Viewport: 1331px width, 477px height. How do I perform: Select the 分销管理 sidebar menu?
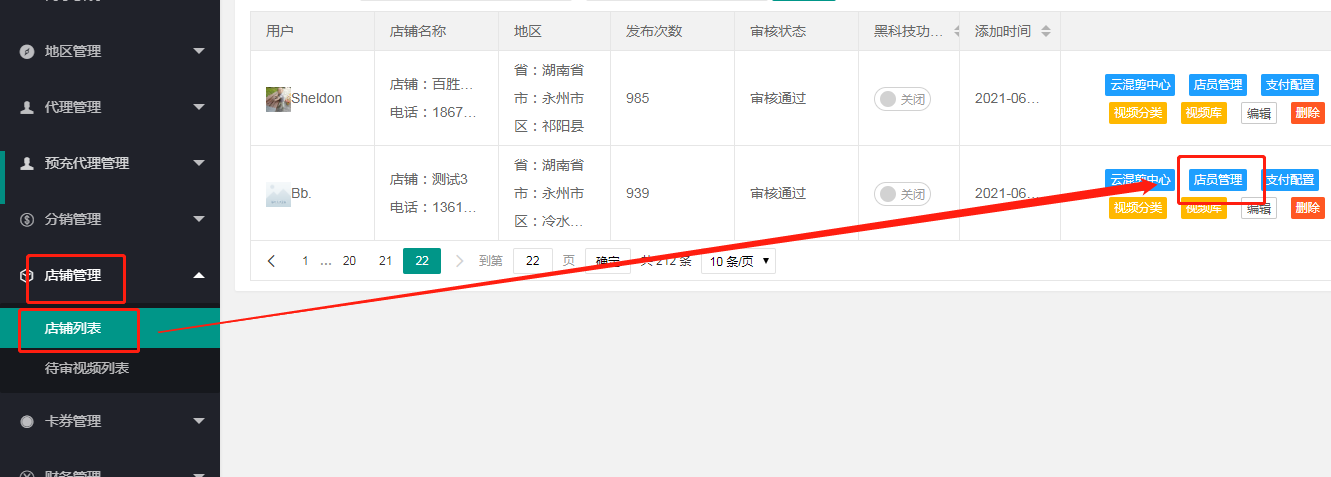coord(110,219)
